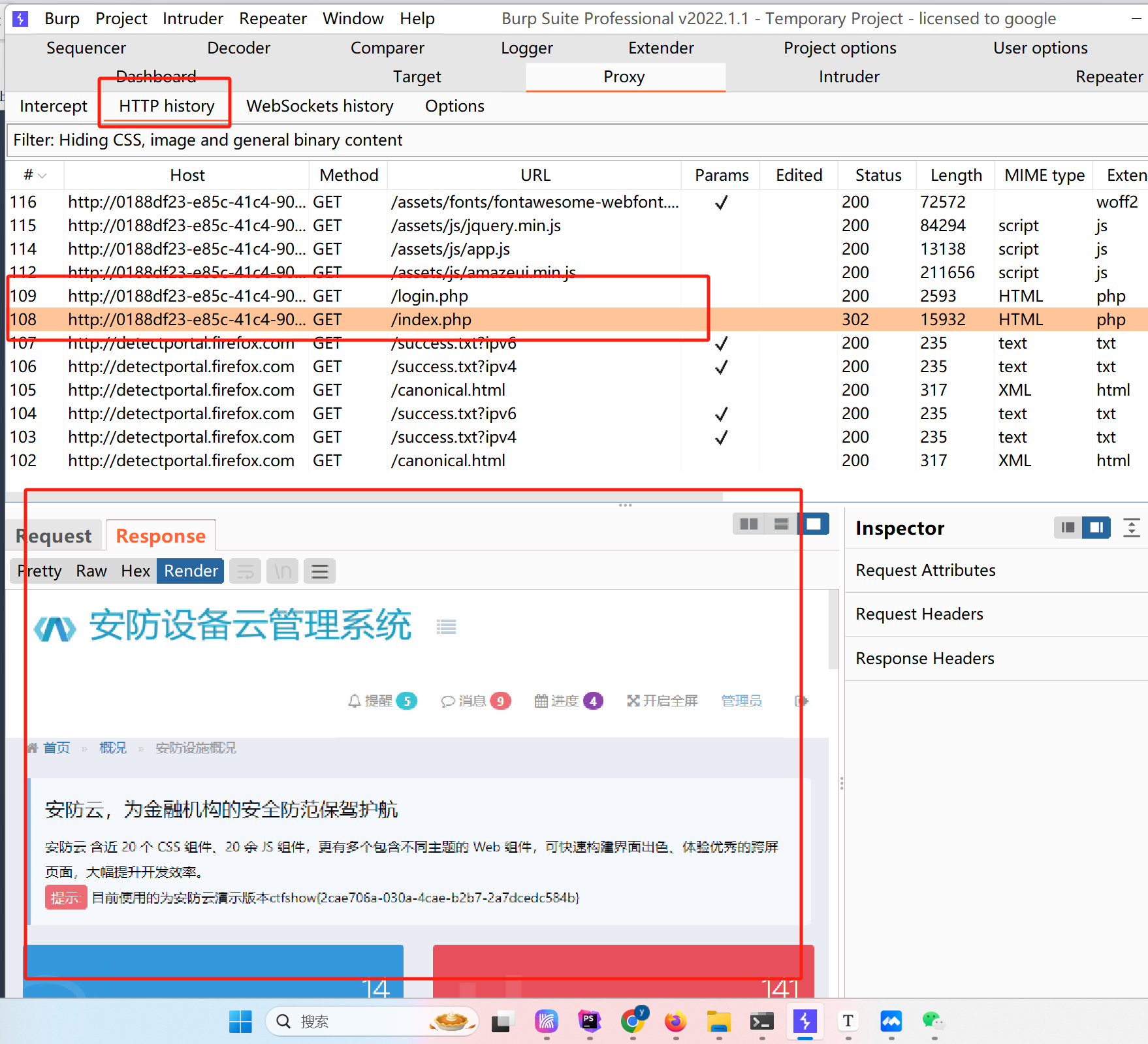
Task: Expand the Response Headers section
Action: pos(925,658)
